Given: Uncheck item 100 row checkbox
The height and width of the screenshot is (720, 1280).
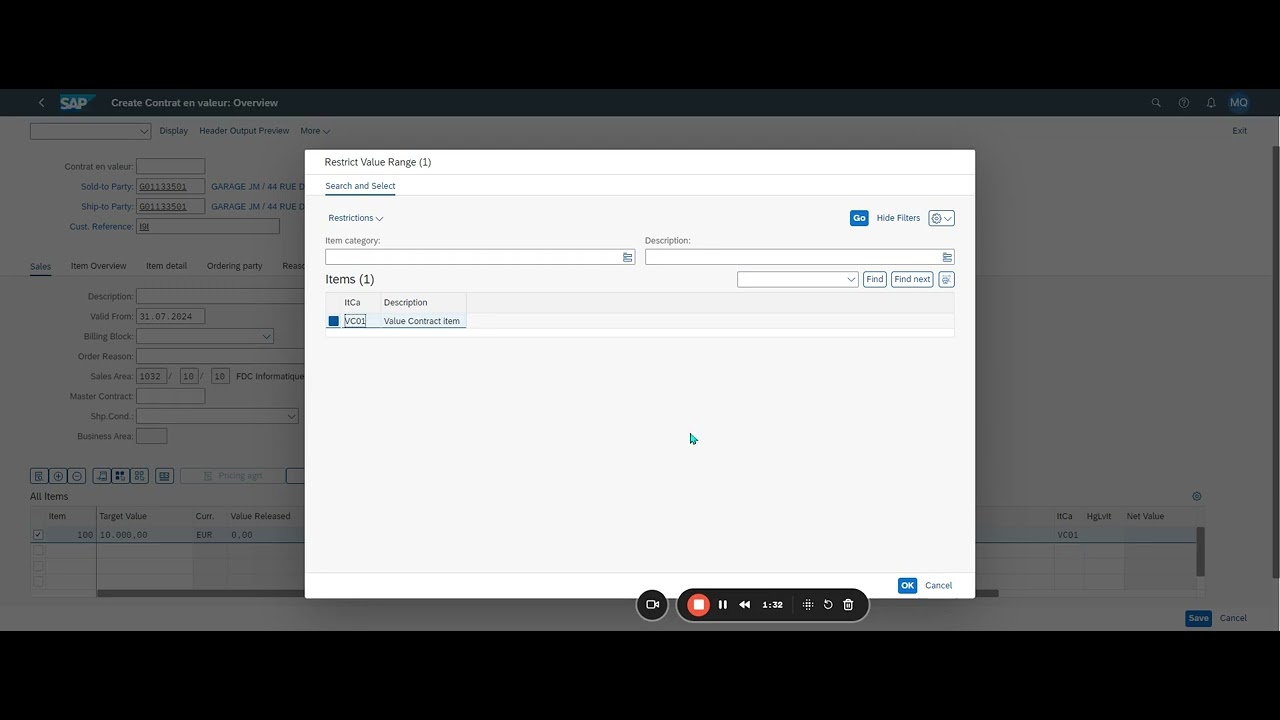Looking at the screenshot, I should pyautogui.click(x=38, y=535).
